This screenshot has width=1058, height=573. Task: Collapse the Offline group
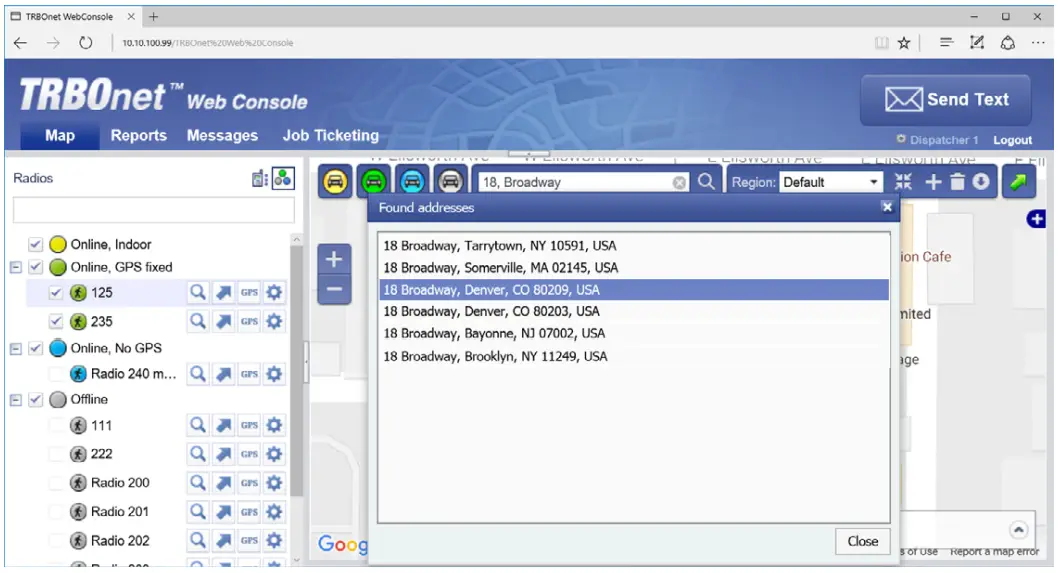click(16, 400)
